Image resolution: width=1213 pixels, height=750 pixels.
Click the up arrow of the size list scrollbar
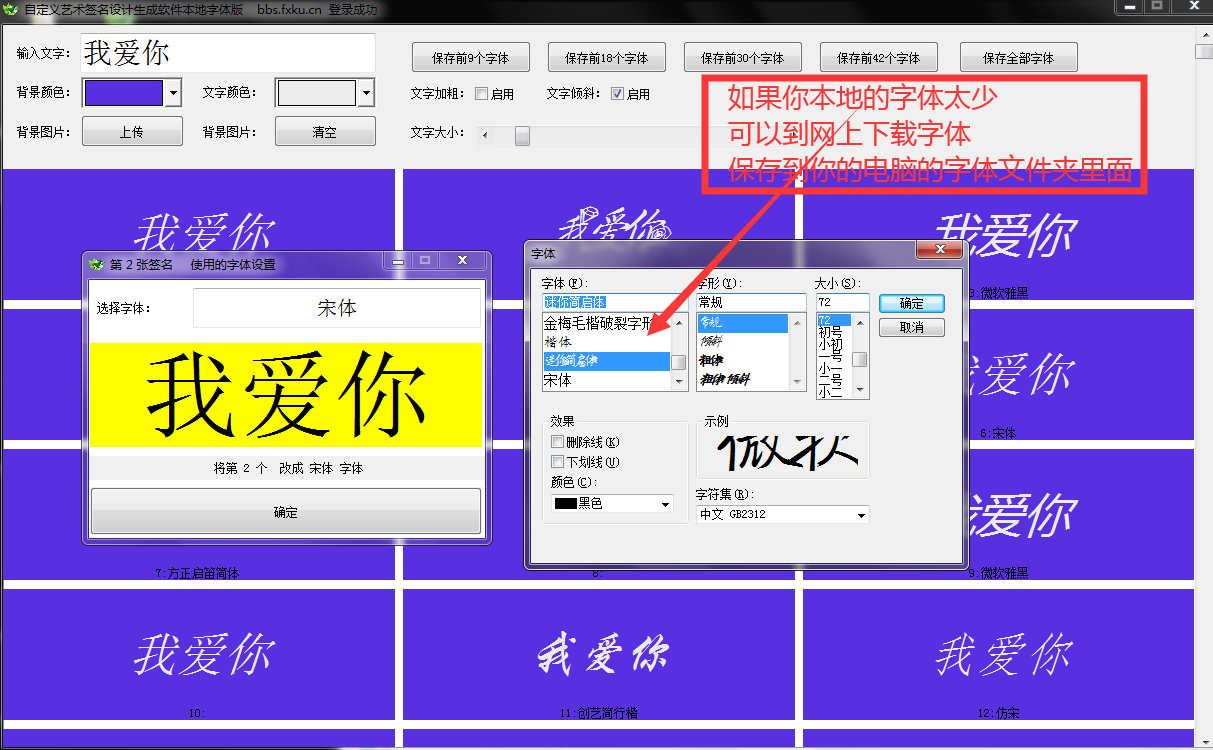(x=860, y=321)
